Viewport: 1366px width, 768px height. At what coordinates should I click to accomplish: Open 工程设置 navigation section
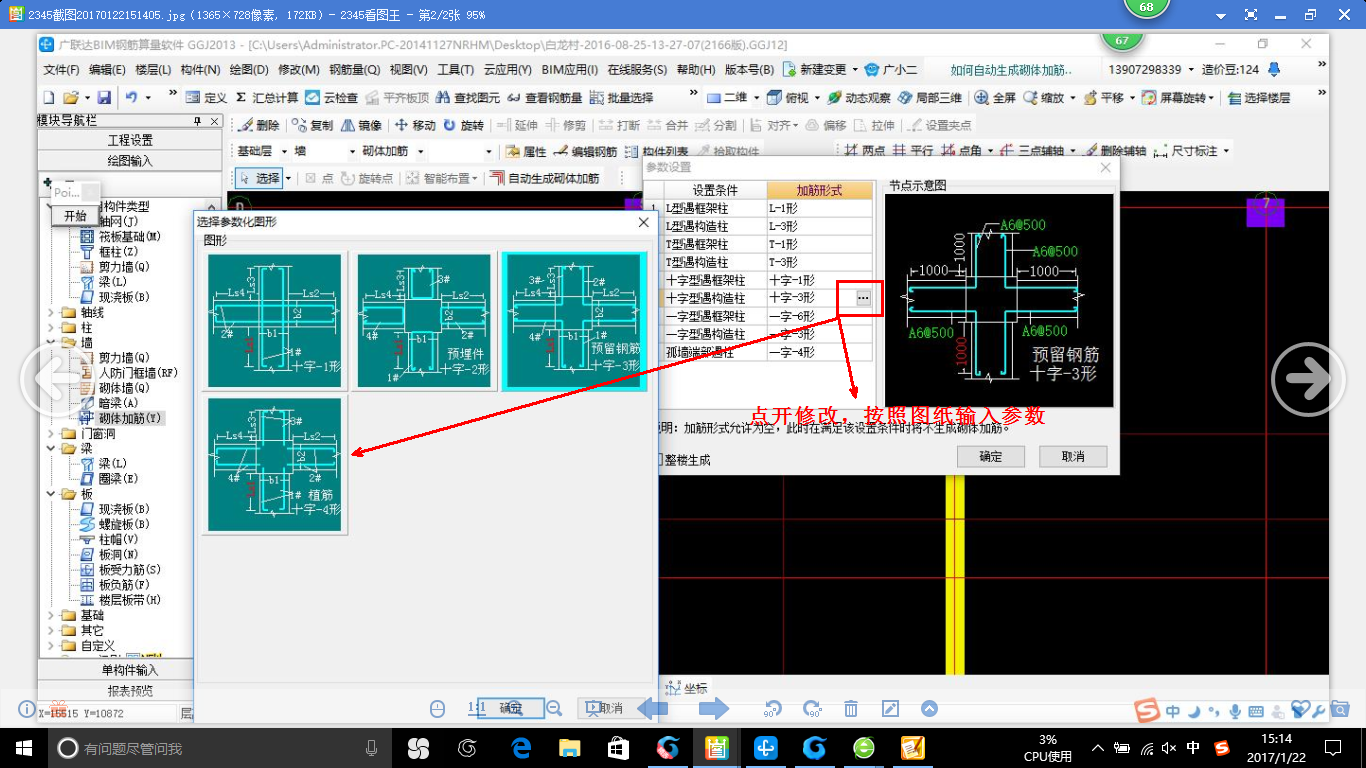(x=130, y=140)
